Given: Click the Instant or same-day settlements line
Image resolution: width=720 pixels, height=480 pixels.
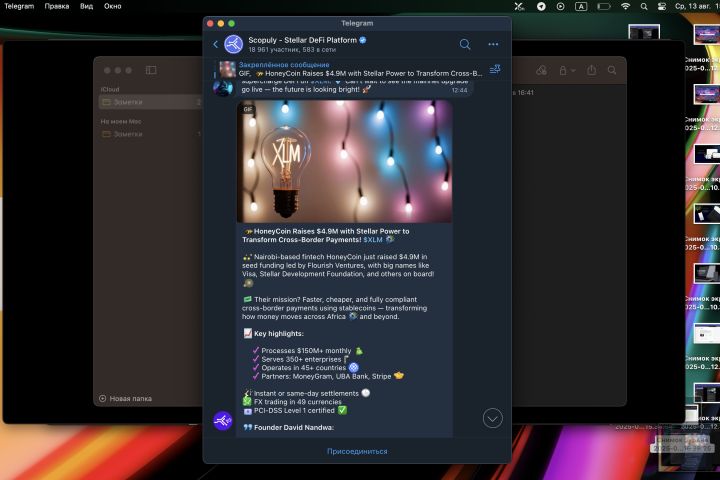Looking at the screenshot, I should [306, 393].
